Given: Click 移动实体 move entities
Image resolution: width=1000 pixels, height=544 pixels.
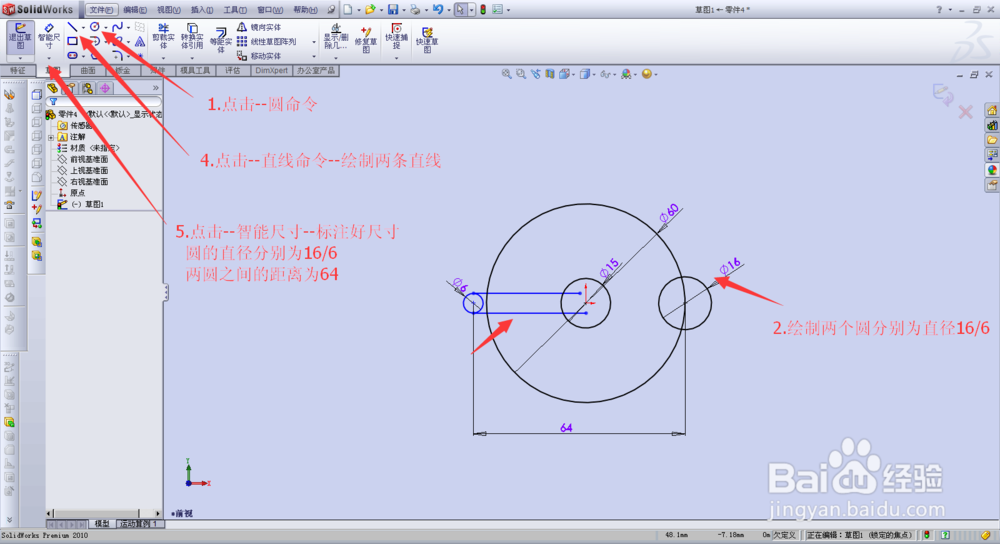Looking at the screenshot, I should pyautogui.click(x=258, y=56).
